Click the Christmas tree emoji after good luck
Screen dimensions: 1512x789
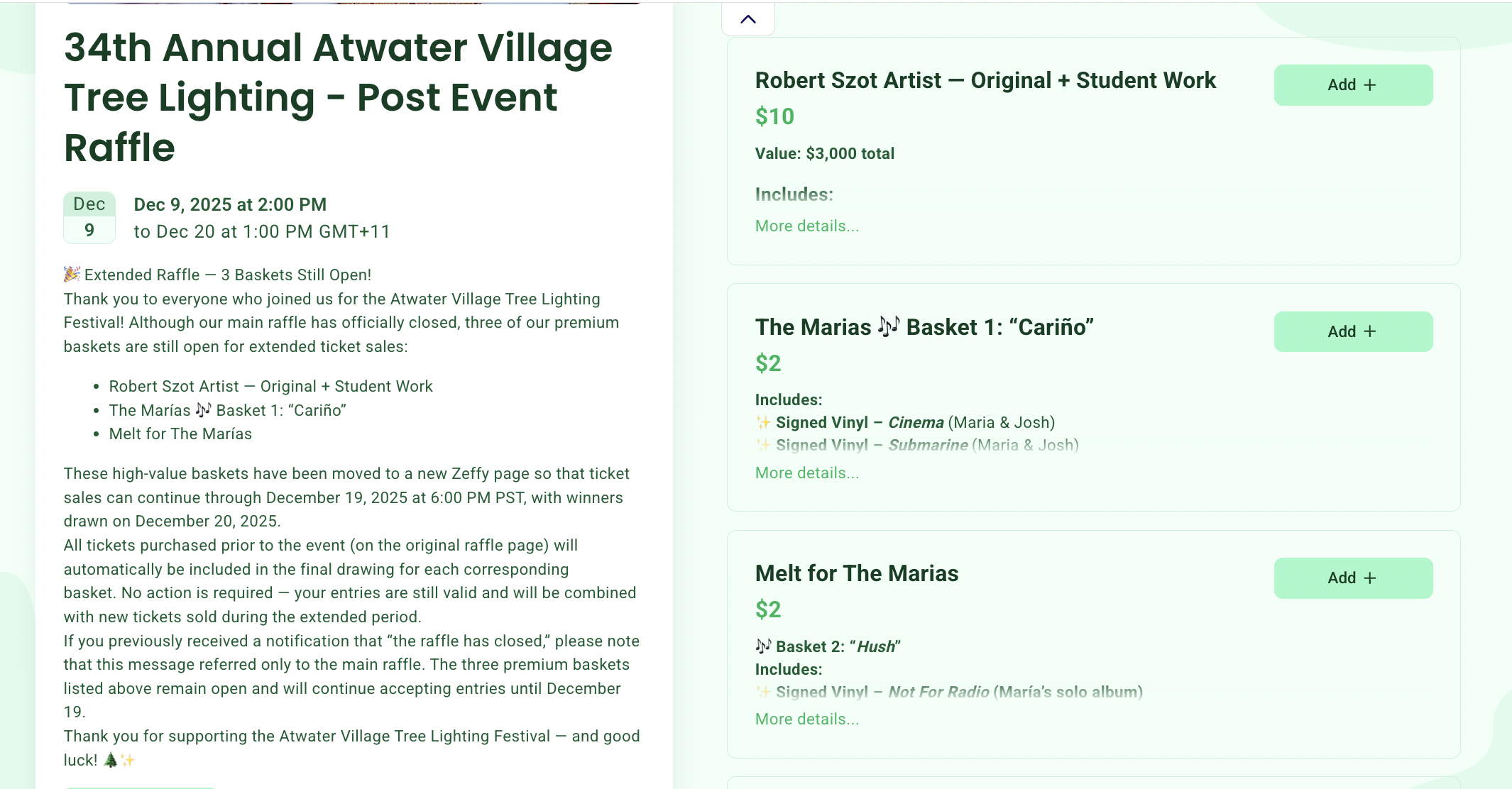pos(111,760)
